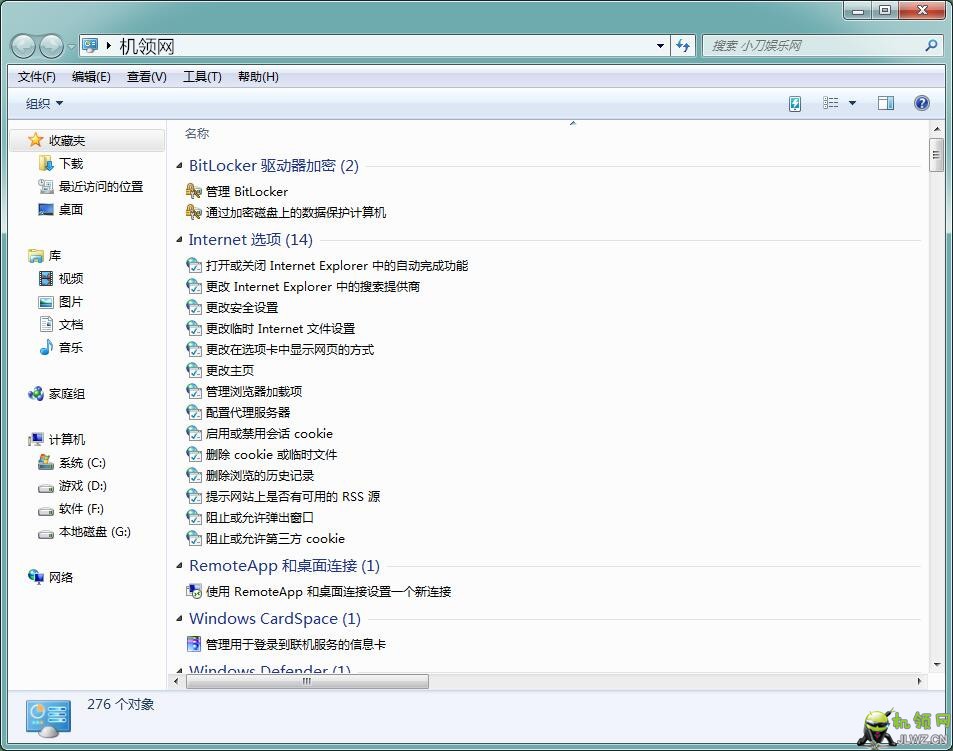Select 计算机 in the navigation pane
953x751 pixels.
pyautogui.click(x=67, y=439)
